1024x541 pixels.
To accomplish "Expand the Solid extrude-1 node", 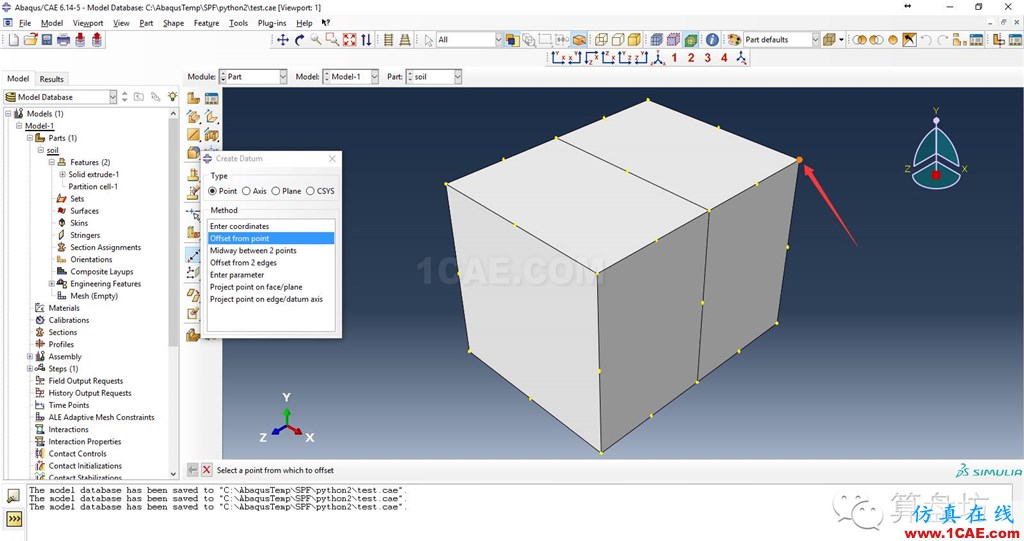I will 62,174.
